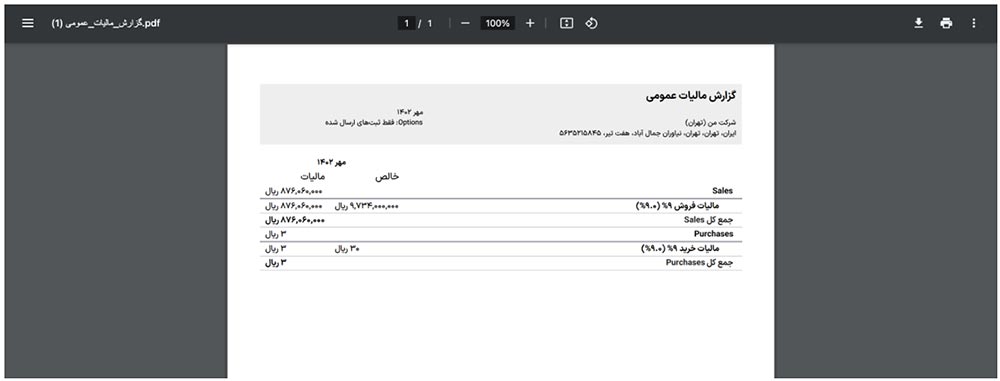This screenshot has width=1000, height=381.
Task: Open the sidebar hamburger menu
Action: [28, 23]
